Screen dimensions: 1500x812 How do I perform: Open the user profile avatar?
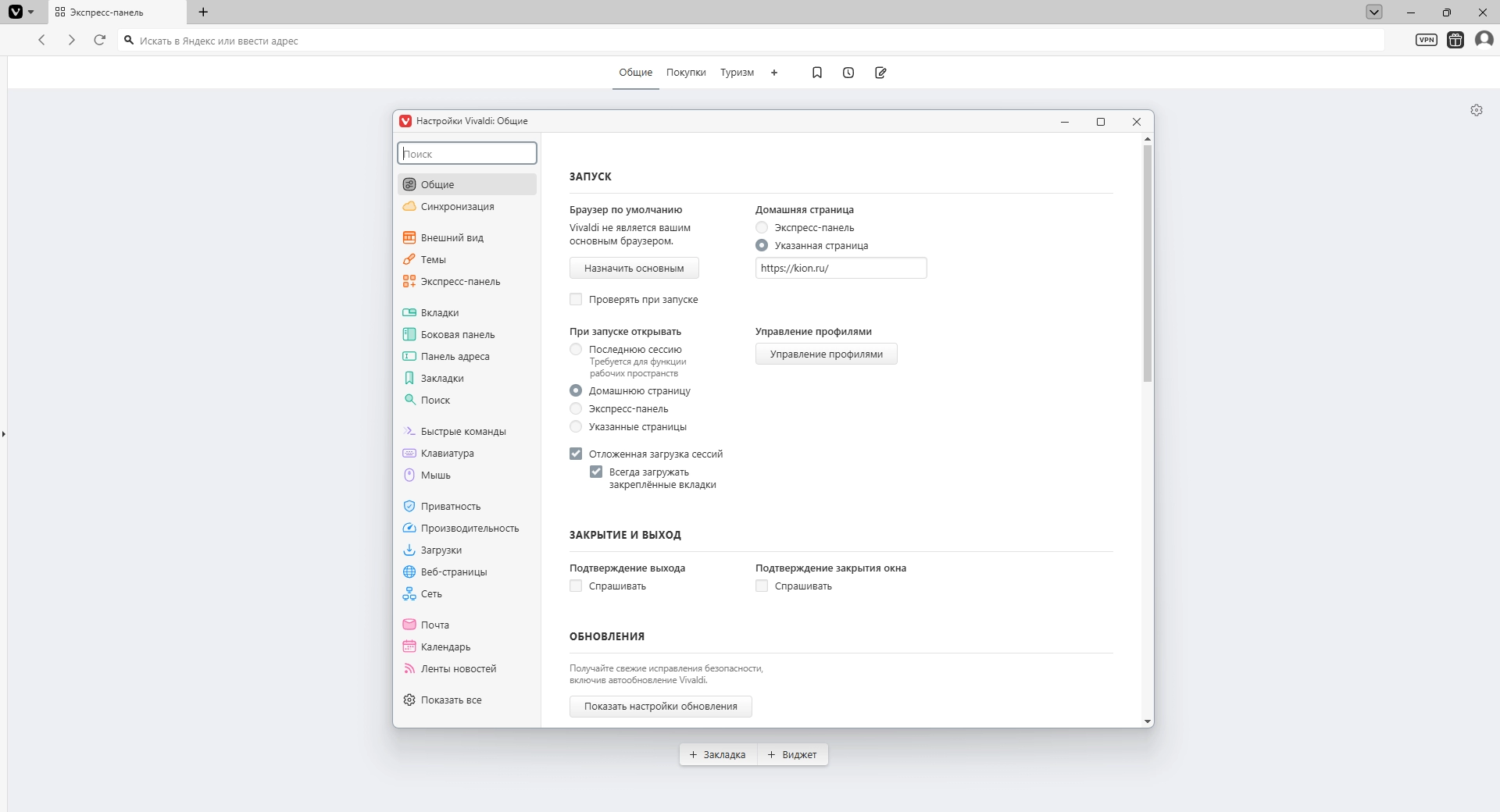point(1484,40)
